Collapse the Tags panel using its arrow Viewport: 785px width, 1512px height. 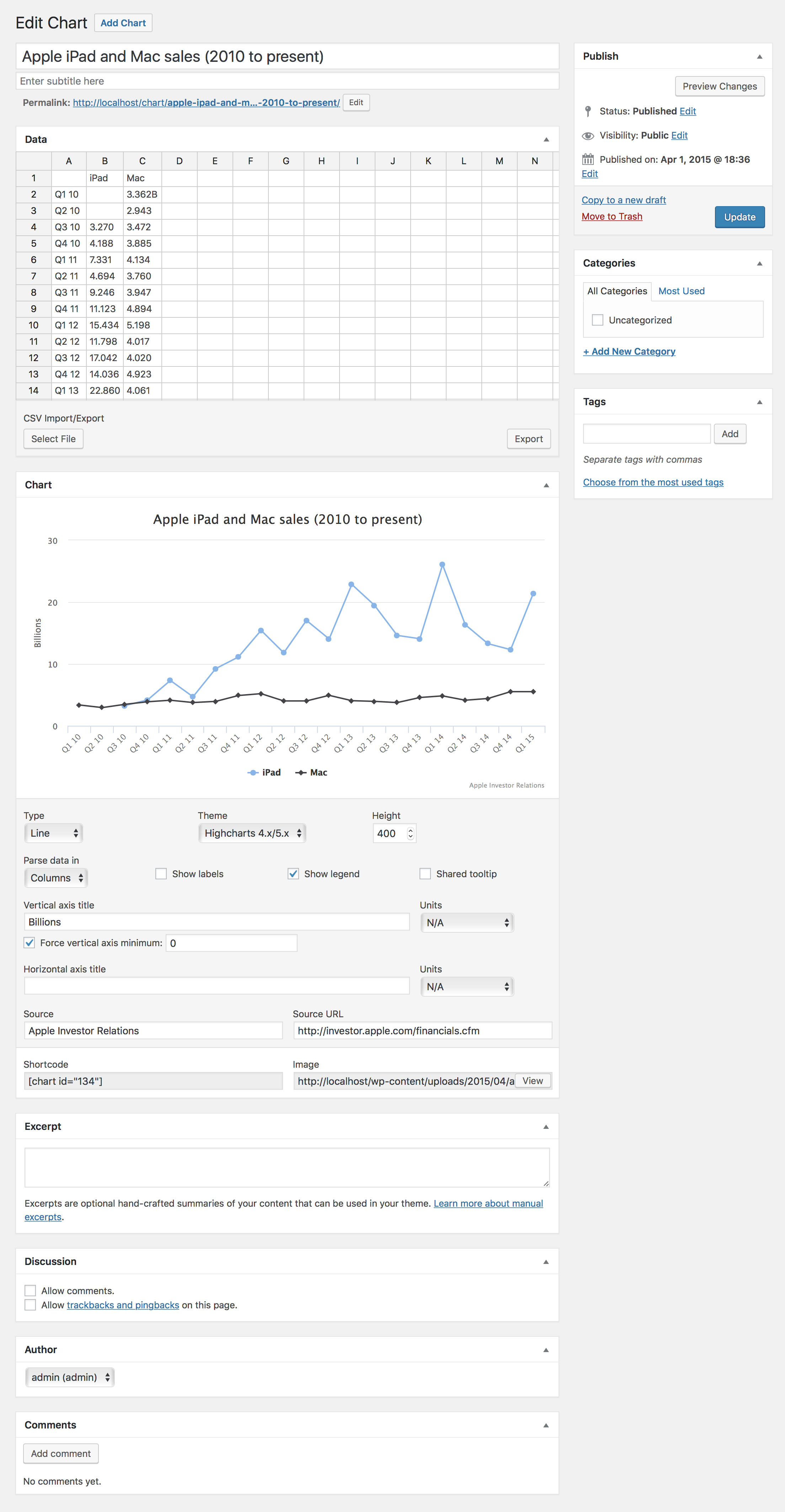(759, 402)
